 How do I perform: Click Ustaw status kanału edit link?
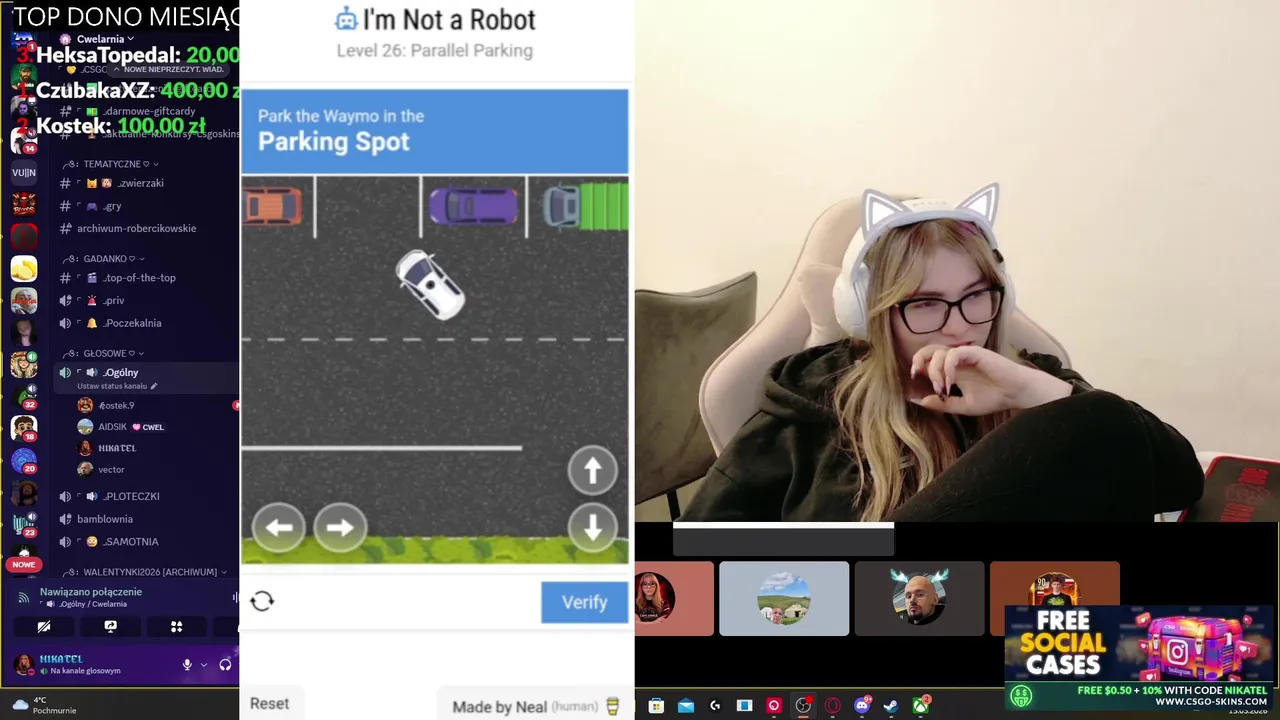(116, 386)
